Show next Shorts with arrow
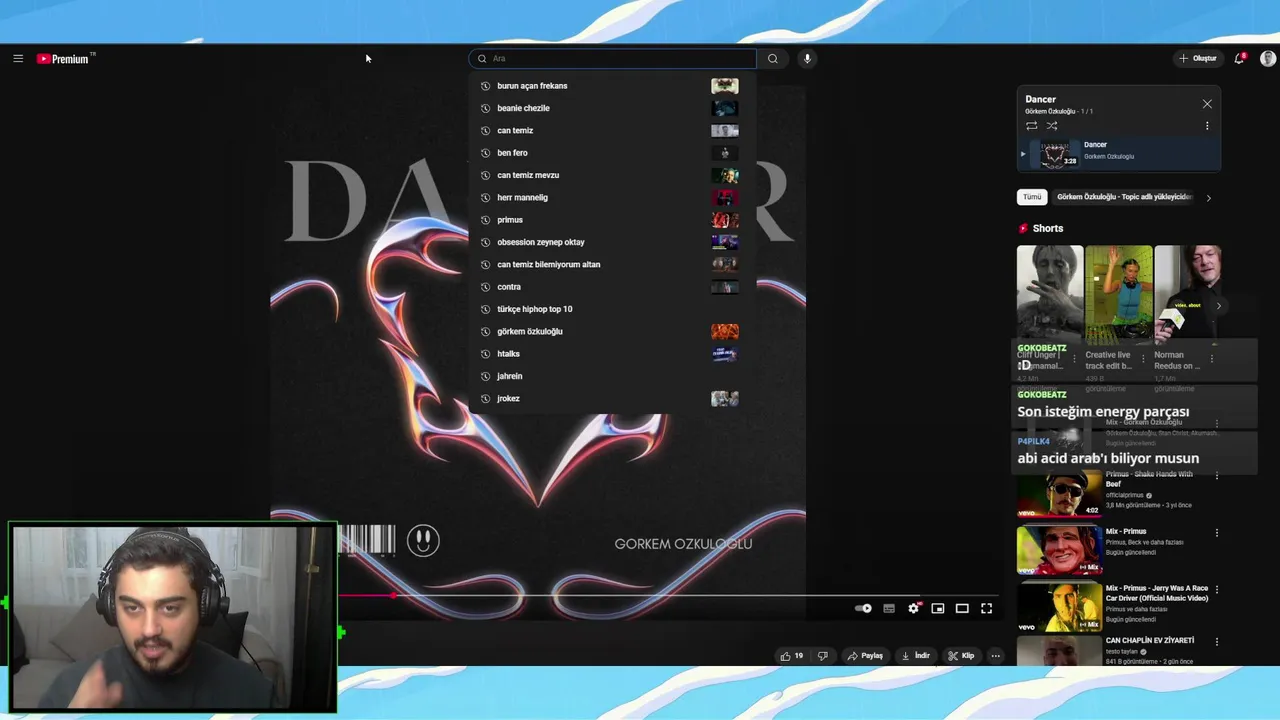1280x720 pixels. (1218, 306)
